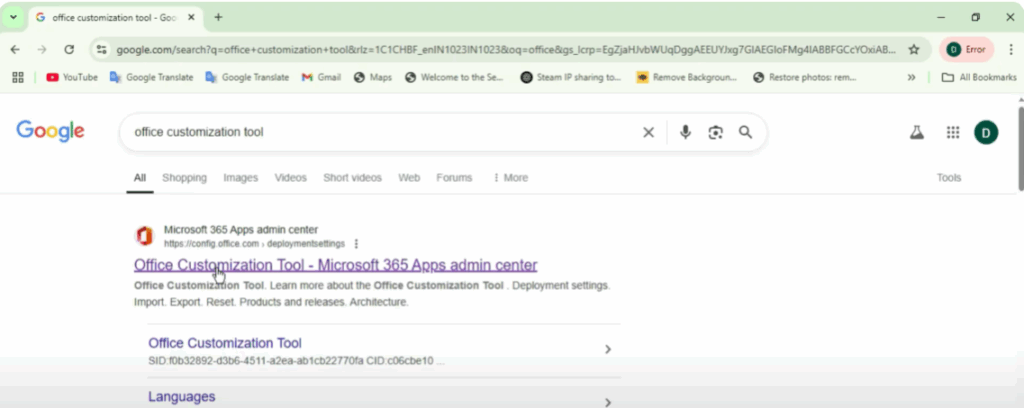This screenshot has width=1024, height=408.
Task: Open Search Labs flask icon
Action: [x=917, y=133]
